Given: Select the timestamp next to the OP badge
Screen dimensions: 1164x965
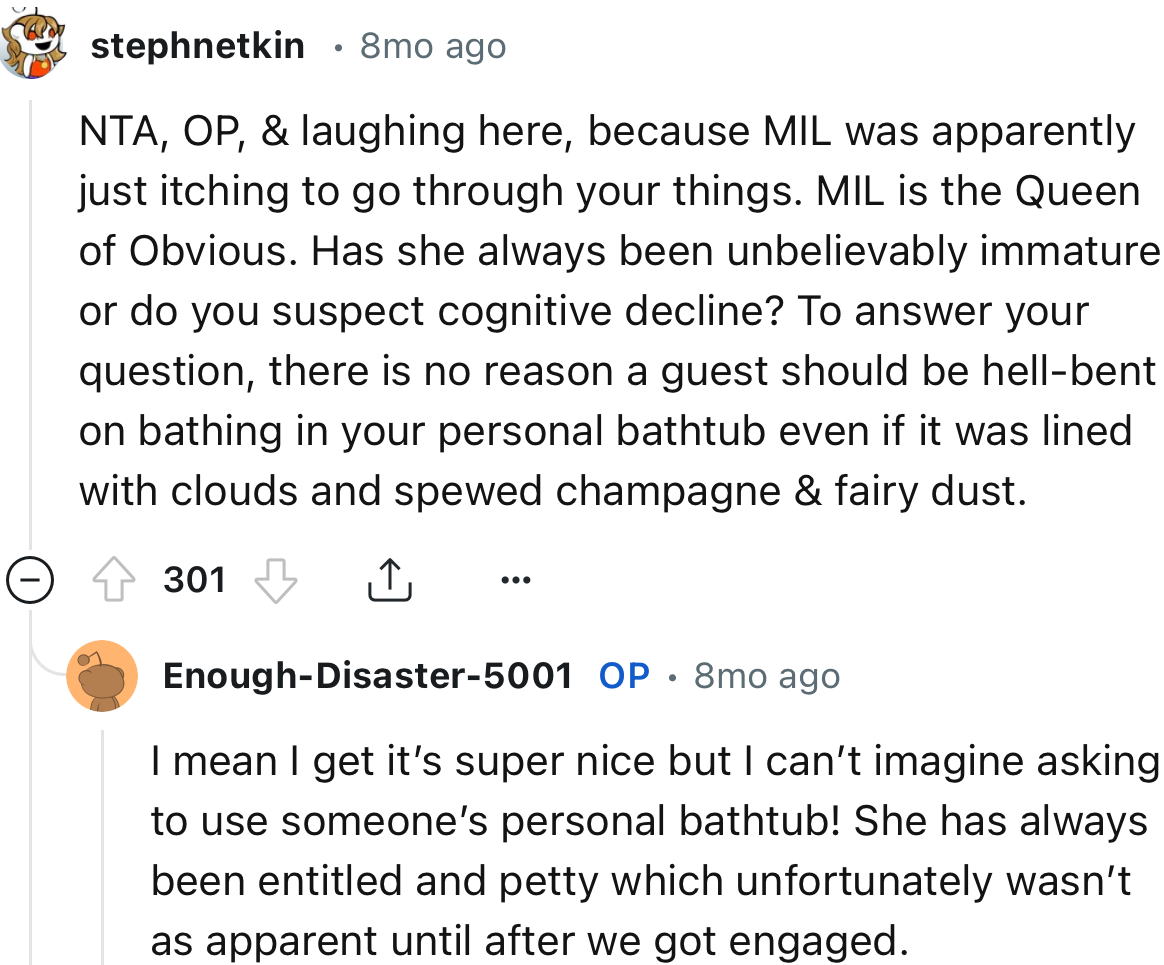Looking at the screenshot, I should point(766,675).
